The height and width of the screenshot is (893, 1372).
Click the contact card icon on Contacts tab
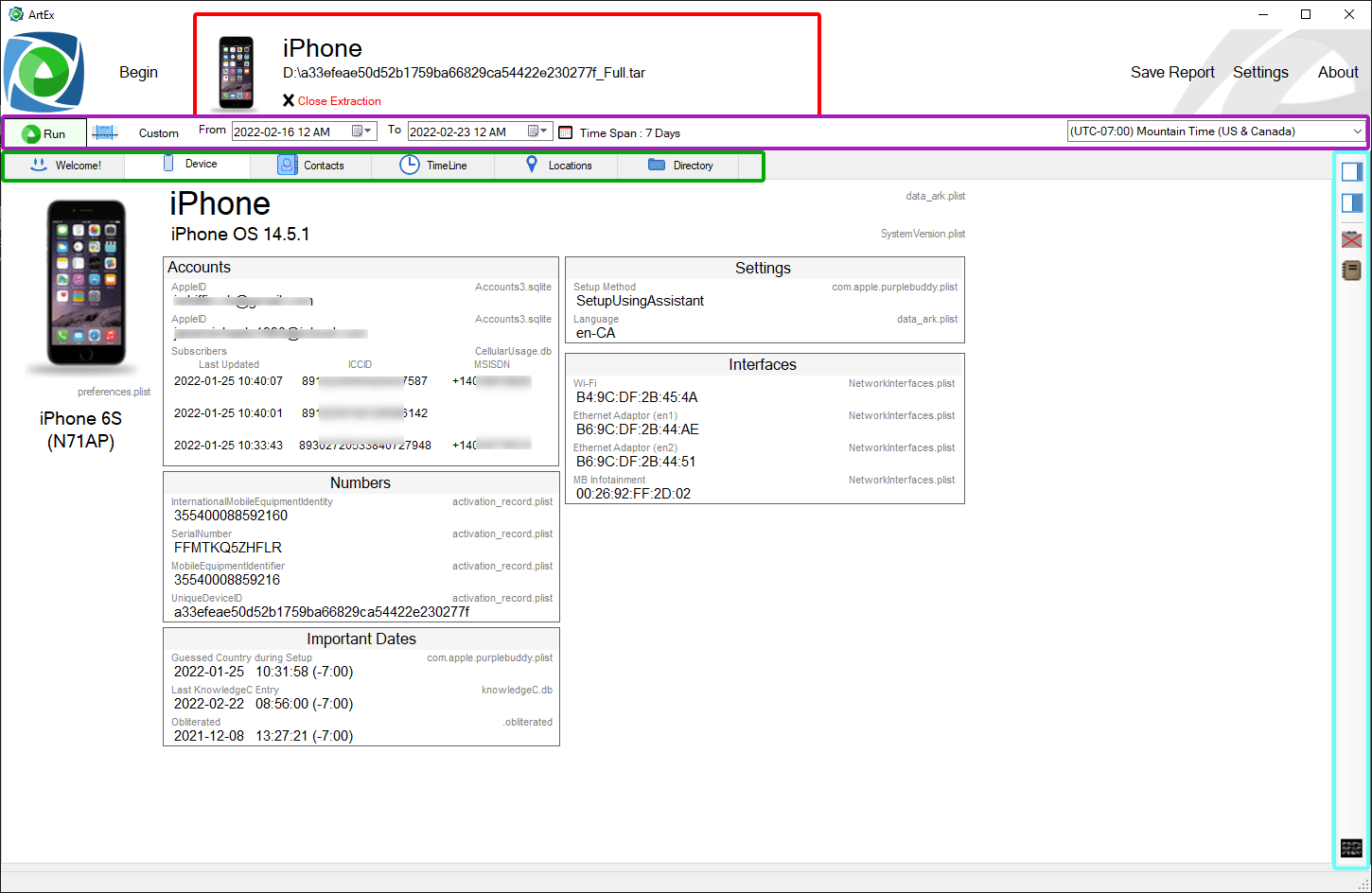pyautogui.click(x=287, y=165)
